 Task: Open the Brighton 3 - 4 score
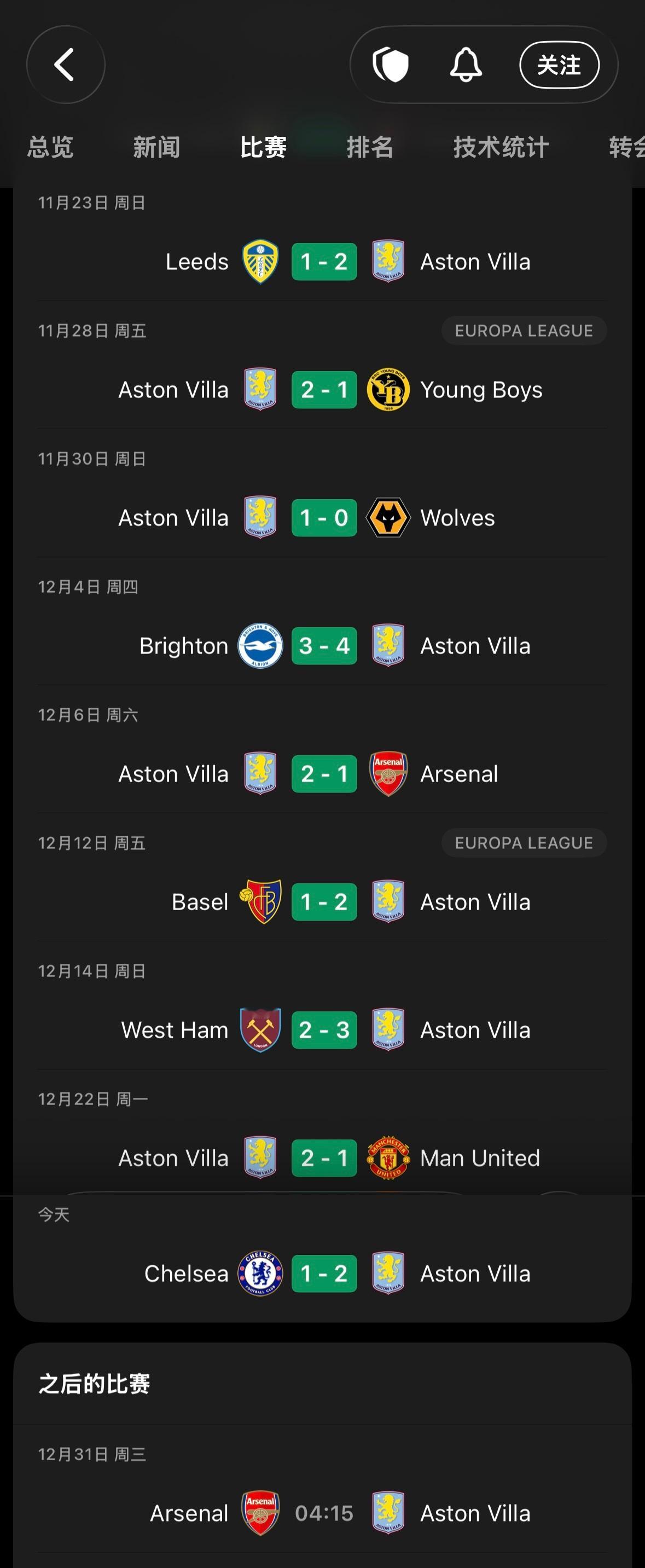[324, 646]
